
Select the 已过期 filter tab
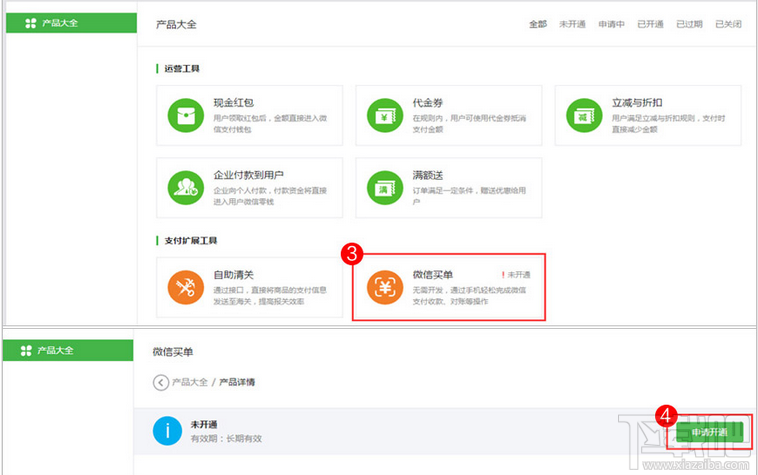(689, 24)
